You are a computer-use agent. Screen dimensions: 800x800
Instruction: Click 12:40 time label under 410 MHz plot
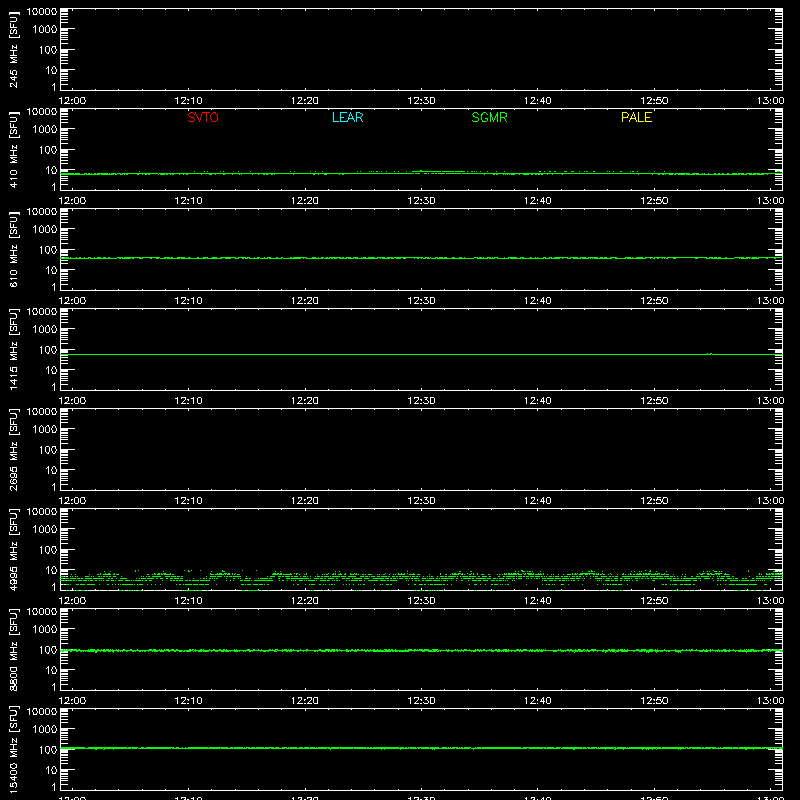coord(538,201)
